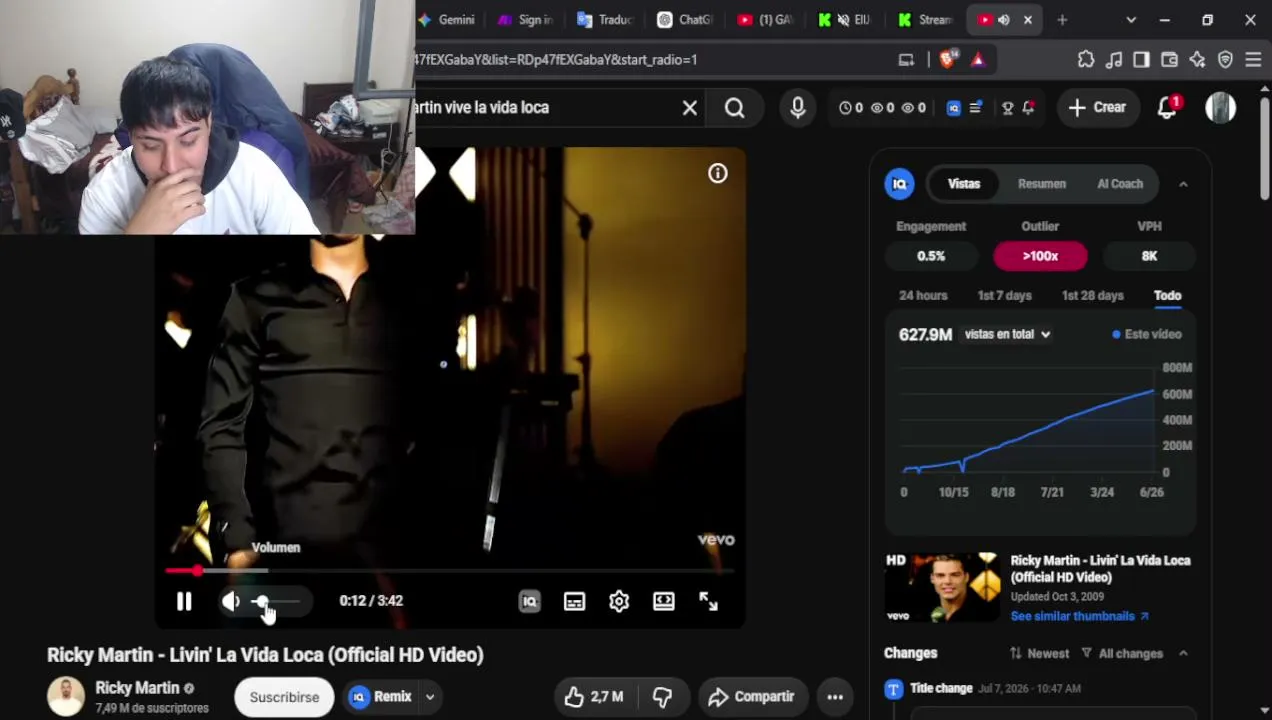1272x720 pixels.
Task: Seek along the red video progress bar
Action: pos(450,571)
